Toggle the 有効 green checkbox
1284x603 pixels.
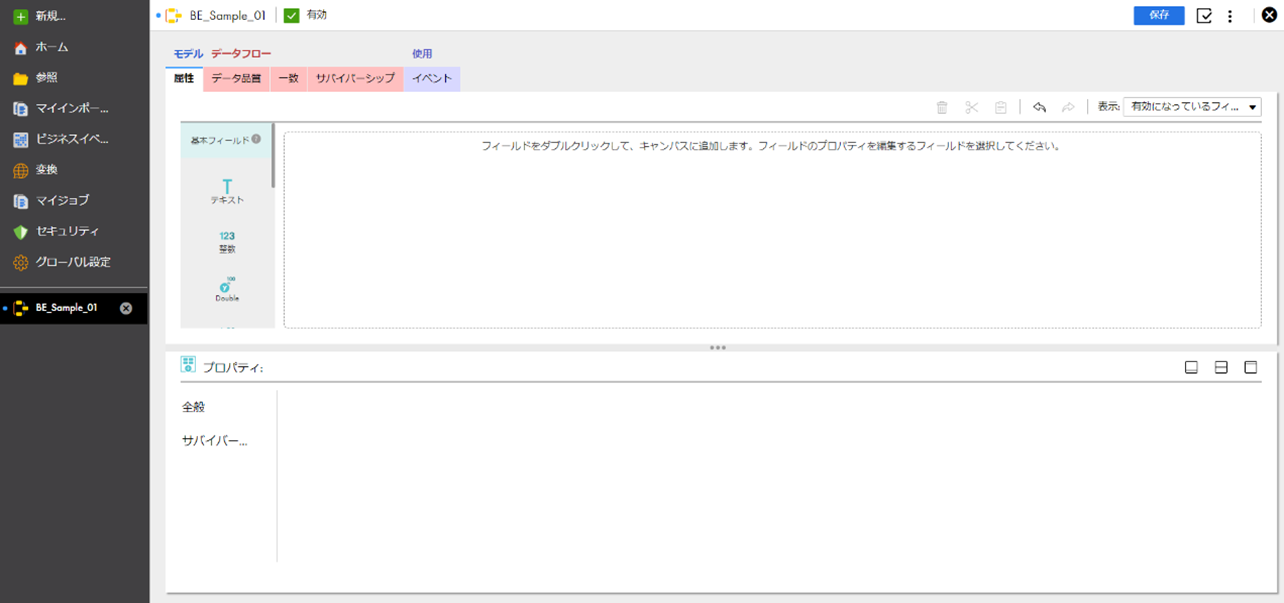click(x=291, y=15)
